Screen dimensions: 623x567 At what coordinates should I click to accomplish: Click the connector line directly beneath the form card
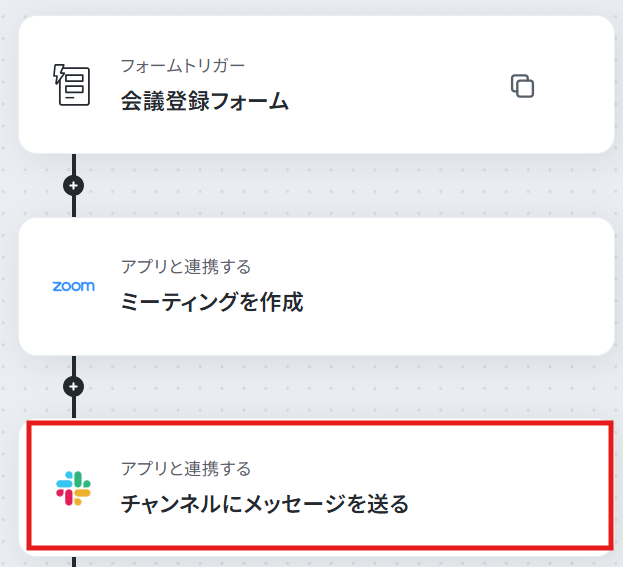pyautogui.click(x=74, y=164)
